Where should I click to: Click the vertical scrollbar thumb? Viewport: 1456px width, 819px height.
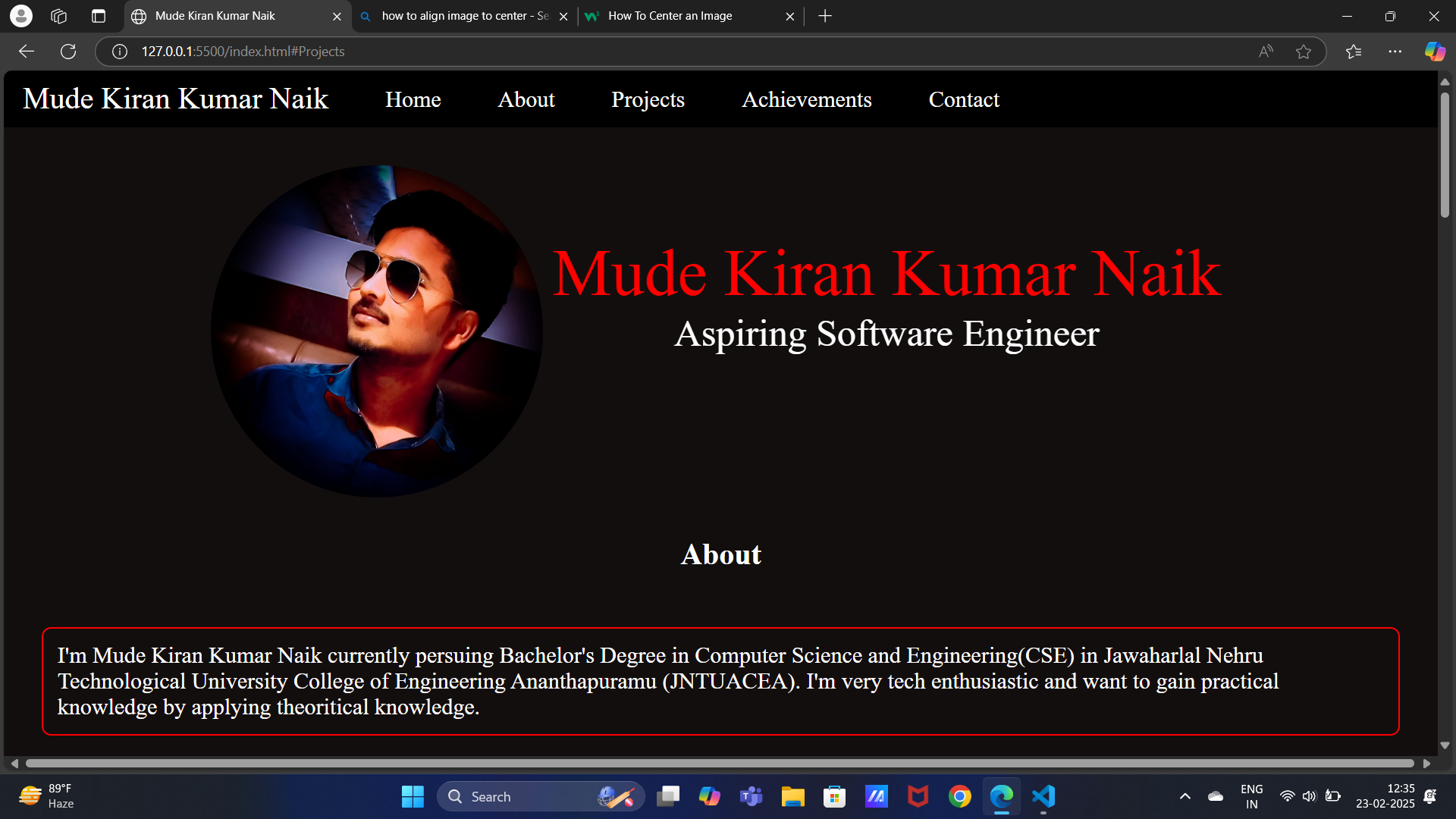(1445, 155)
